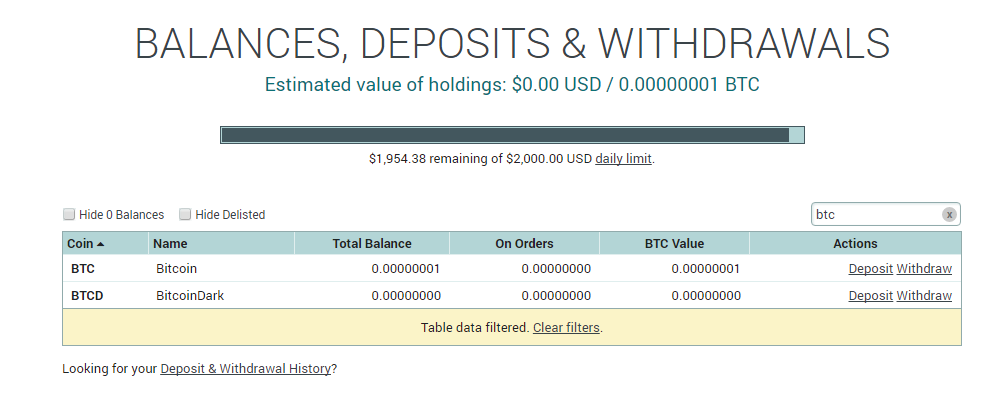Sort table by Name column
This screenshot has height=413, width=986.
(221, 243)
